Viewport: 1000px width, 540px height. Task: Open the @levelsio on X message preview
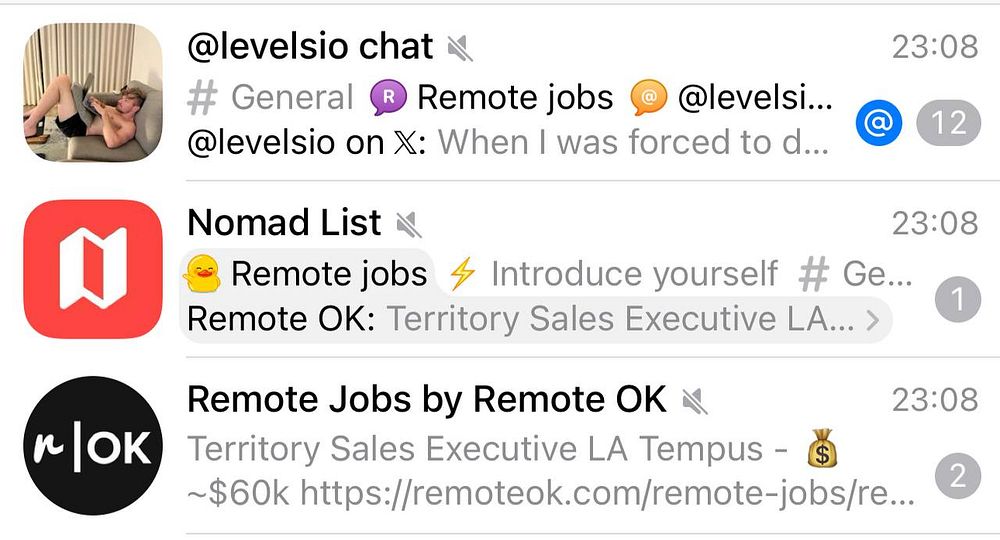point(508,143)
